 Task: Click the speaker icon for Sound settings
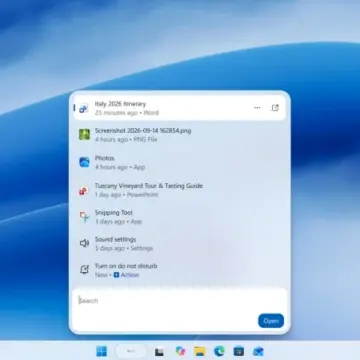[x=84, y=243]
